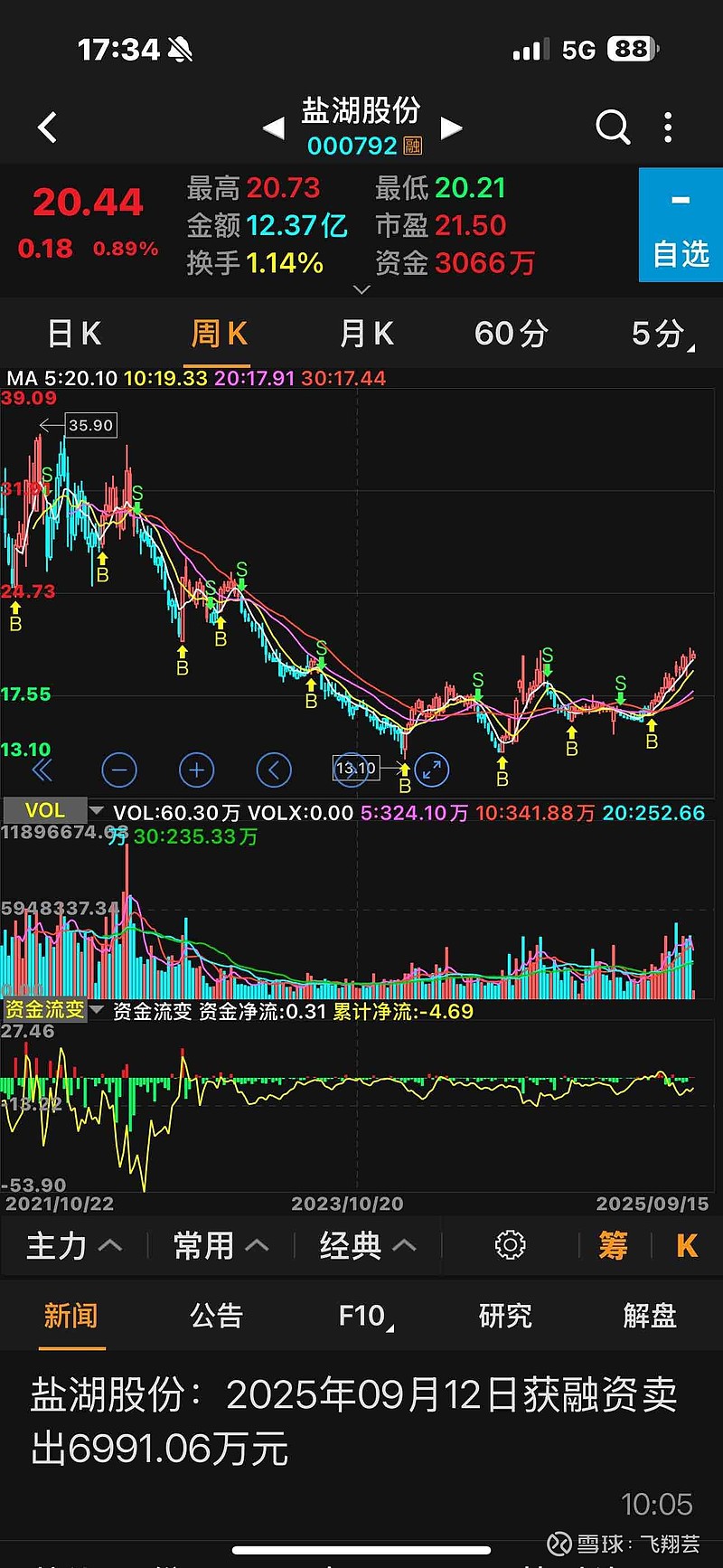
Task: Open the search magnifier icon
Action: (x=613, y=128)
